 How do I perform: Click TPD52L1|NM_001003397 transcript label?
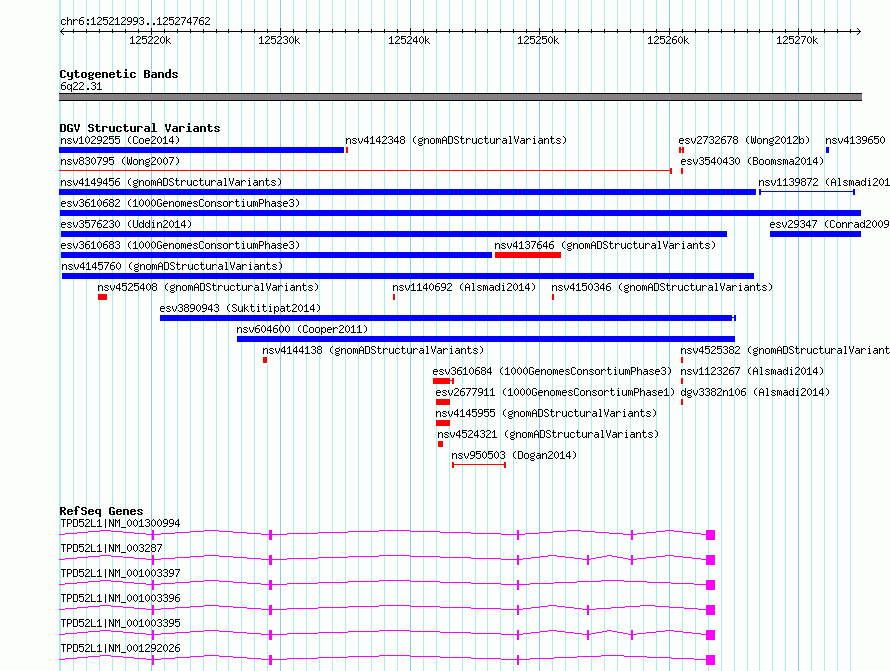coord(120,573)
